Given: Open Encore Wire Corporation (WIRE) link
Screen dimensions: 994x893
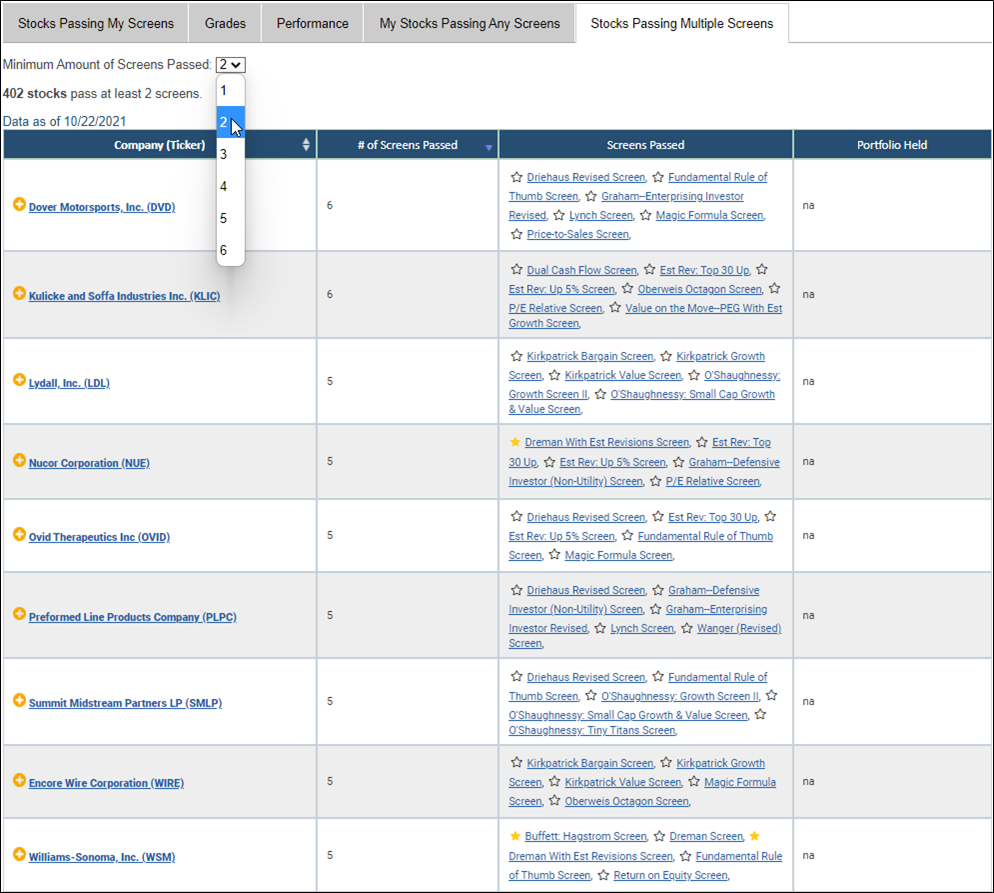Looking at the screenshot, I should 106,783.
